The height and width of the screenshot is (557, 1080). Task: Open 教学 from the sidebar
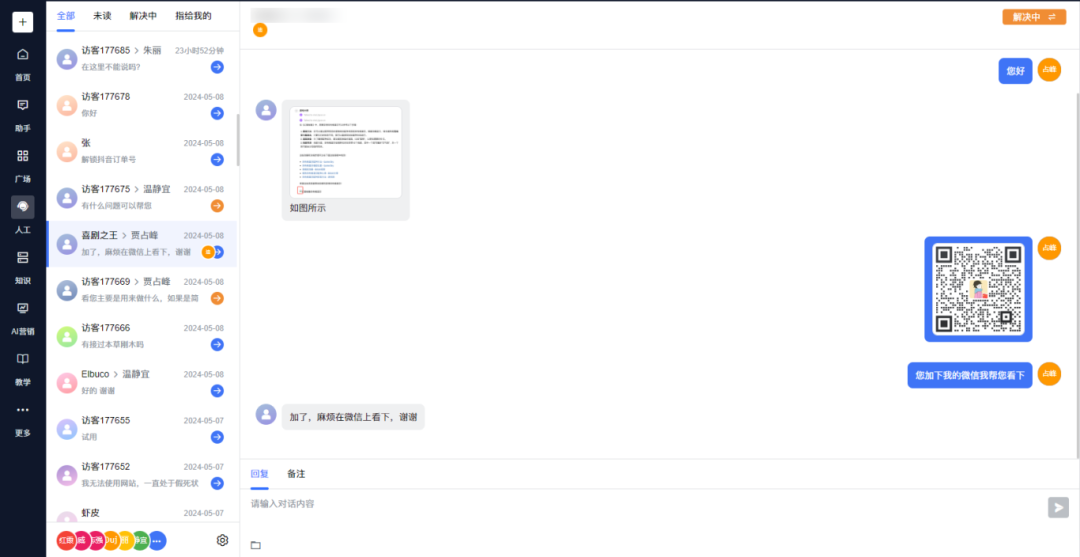pos(23,368)
